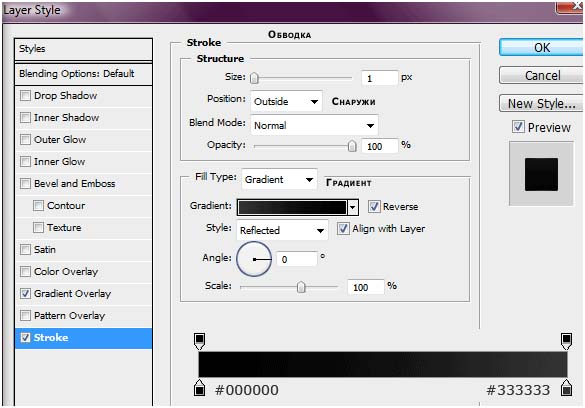Select the #333333 color stop

[x=566, y=388]
